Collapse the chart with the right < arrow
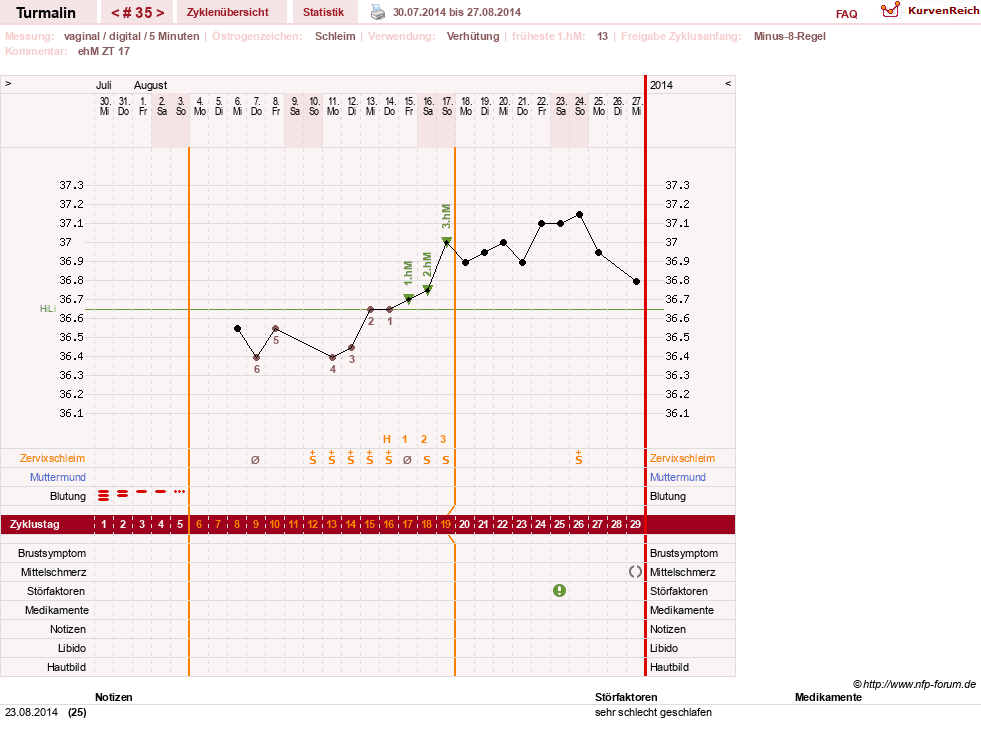The image size is (981, 736). click(728, 83)
